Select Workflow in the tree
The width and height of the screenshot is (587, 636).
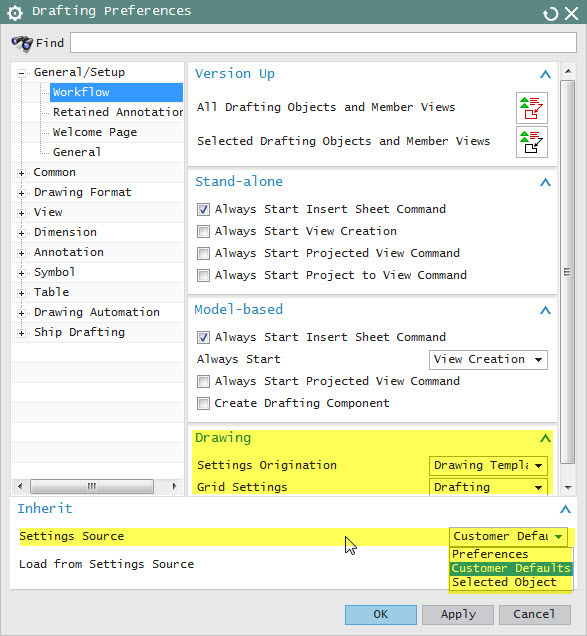(x=116, y=92)
